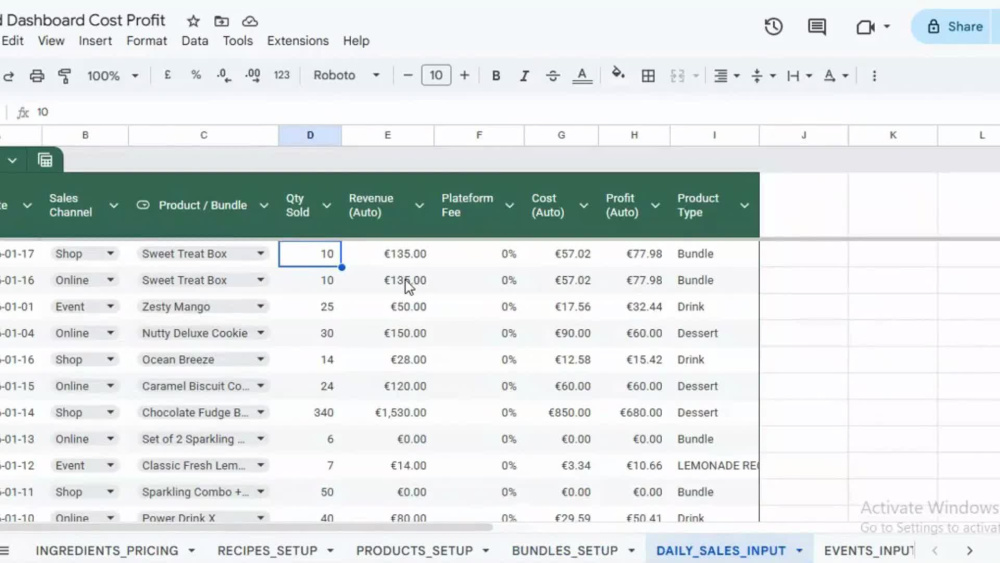
Task: Click the all sheets list icon
Action: [5, 550]
